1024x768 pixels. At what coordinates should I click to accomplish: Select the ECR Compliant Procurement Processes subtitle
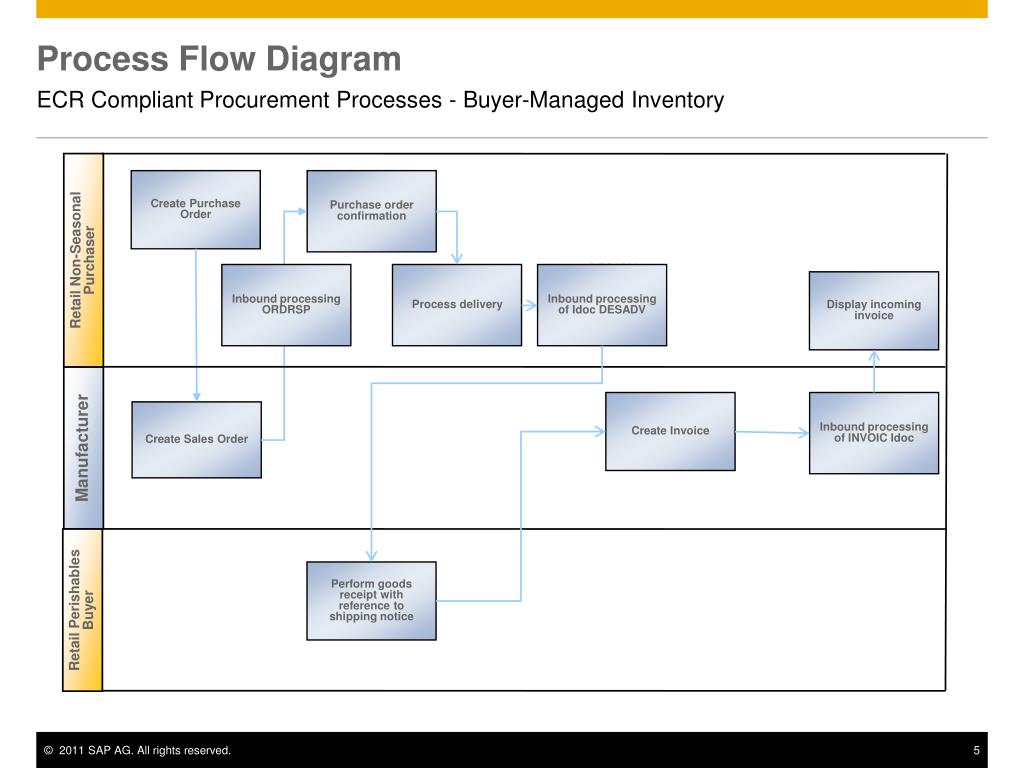(380, 100)
